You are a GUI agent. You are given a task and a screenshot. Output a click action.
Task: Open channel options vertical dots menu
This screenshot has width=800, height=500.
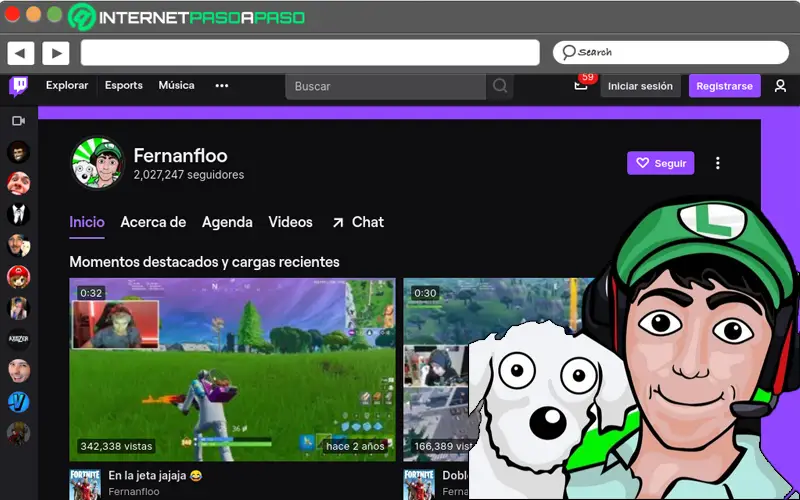718,163
